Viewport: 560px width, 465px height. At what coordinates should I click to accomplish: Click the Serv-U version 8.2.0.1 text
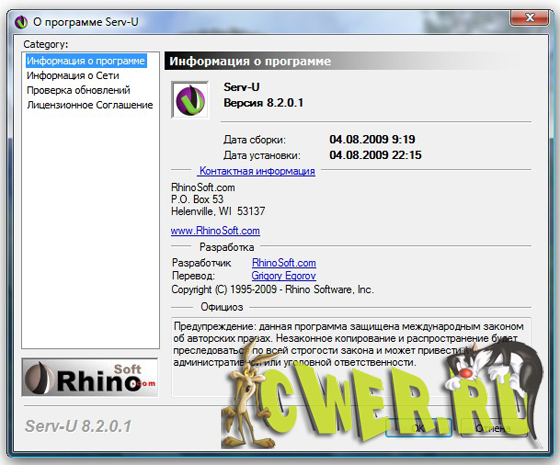(264, 103)
